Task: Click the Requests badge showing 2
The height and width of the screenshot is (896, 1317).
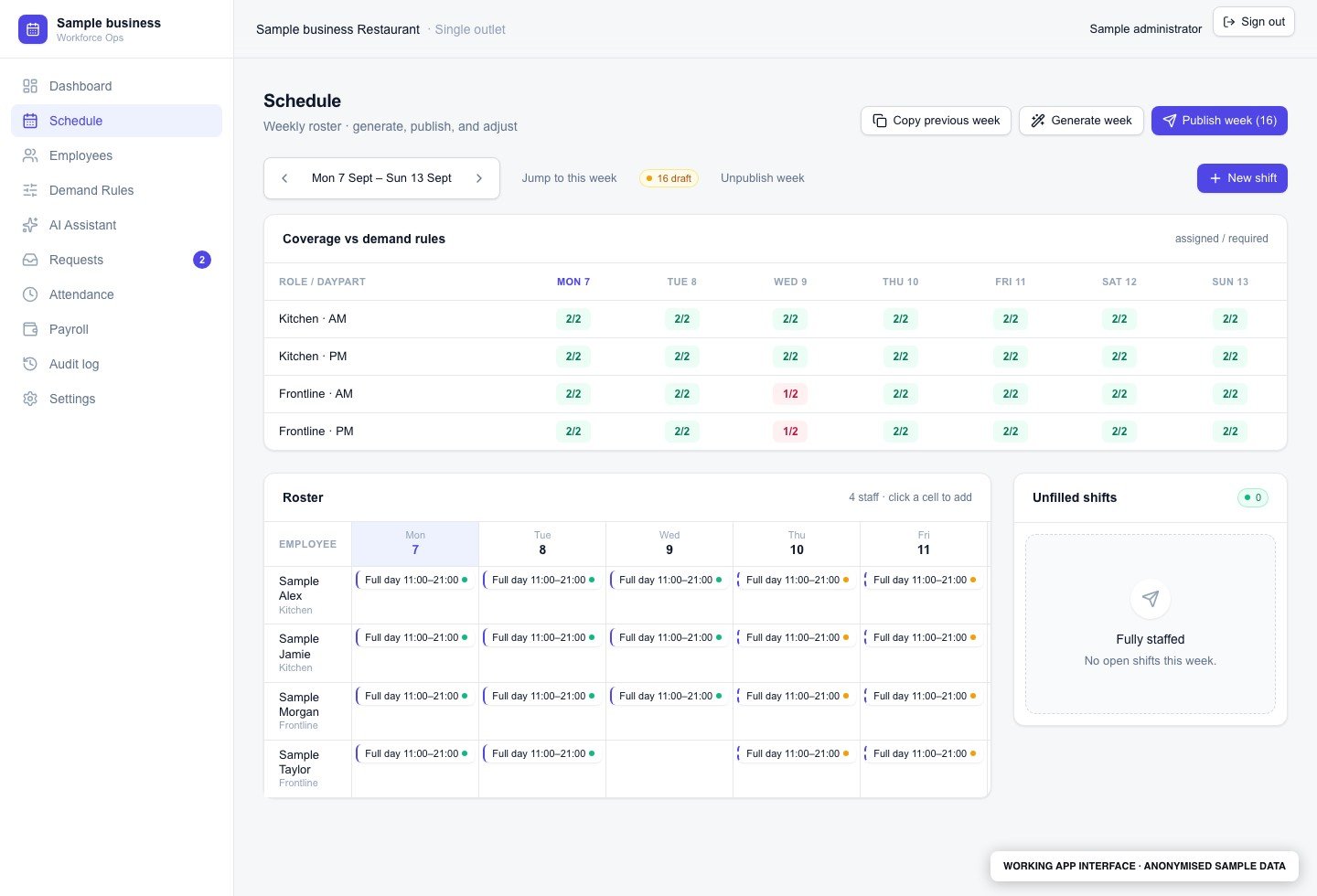Action: point(202,260)
